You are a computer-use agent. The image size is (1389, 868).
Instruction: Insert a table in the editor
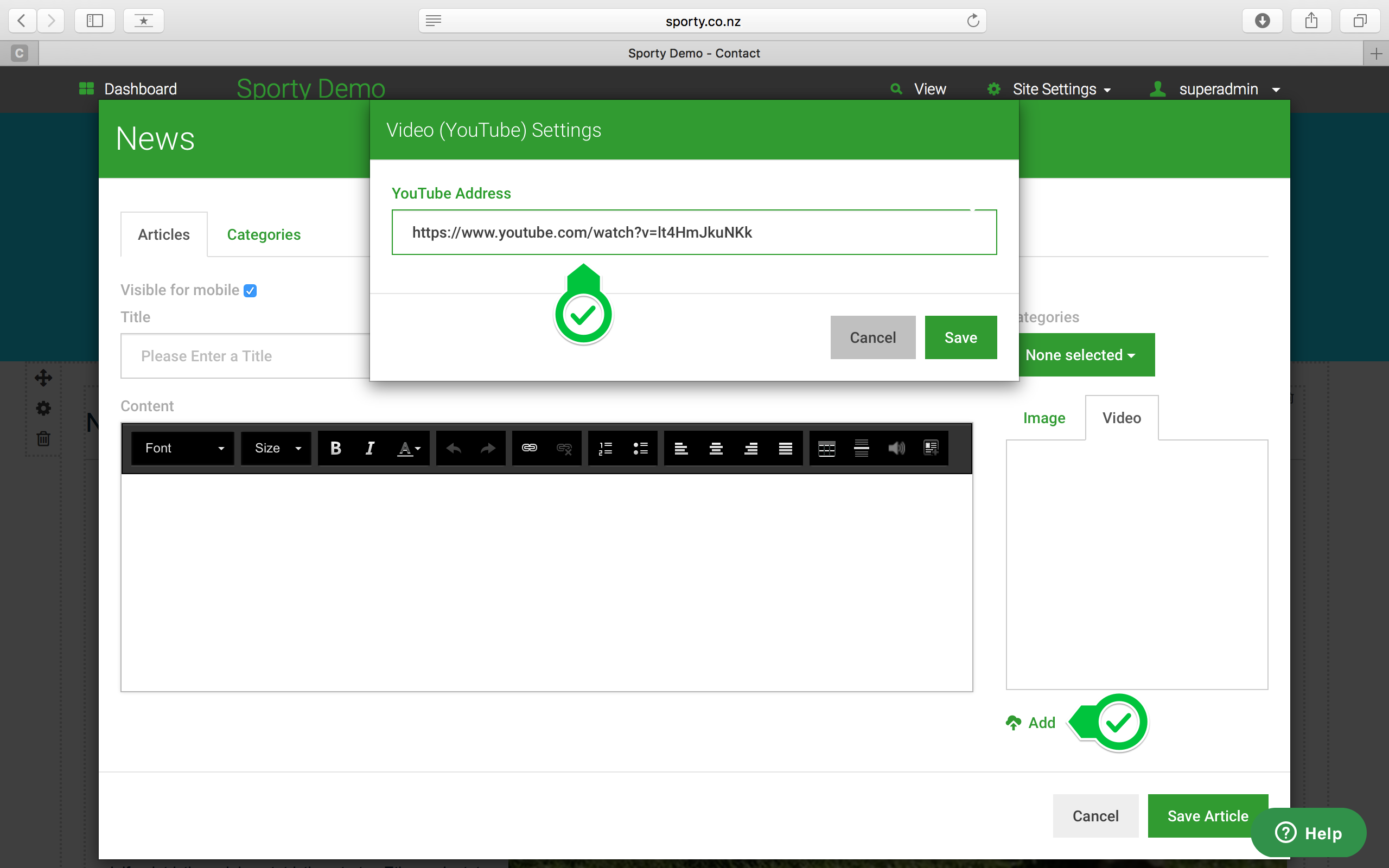pyautogui.click(x=826, y=448)
